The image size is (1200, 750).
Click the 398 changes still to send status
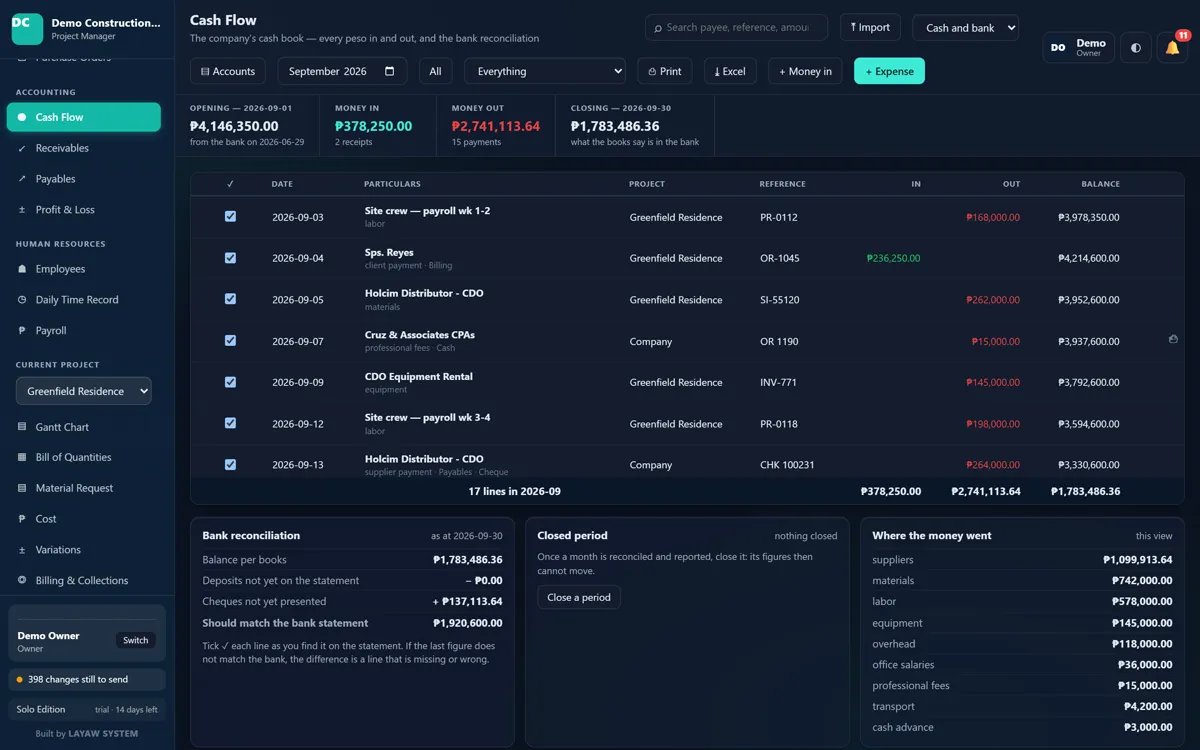pyautogui.click(x=87, y=680)
